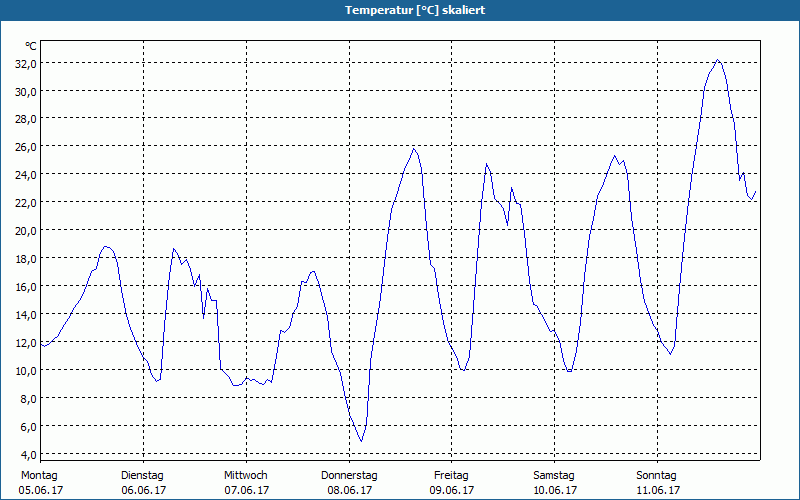
Task: Click the Thursday 26 degree temperature peak
Action: pos(413,149)
